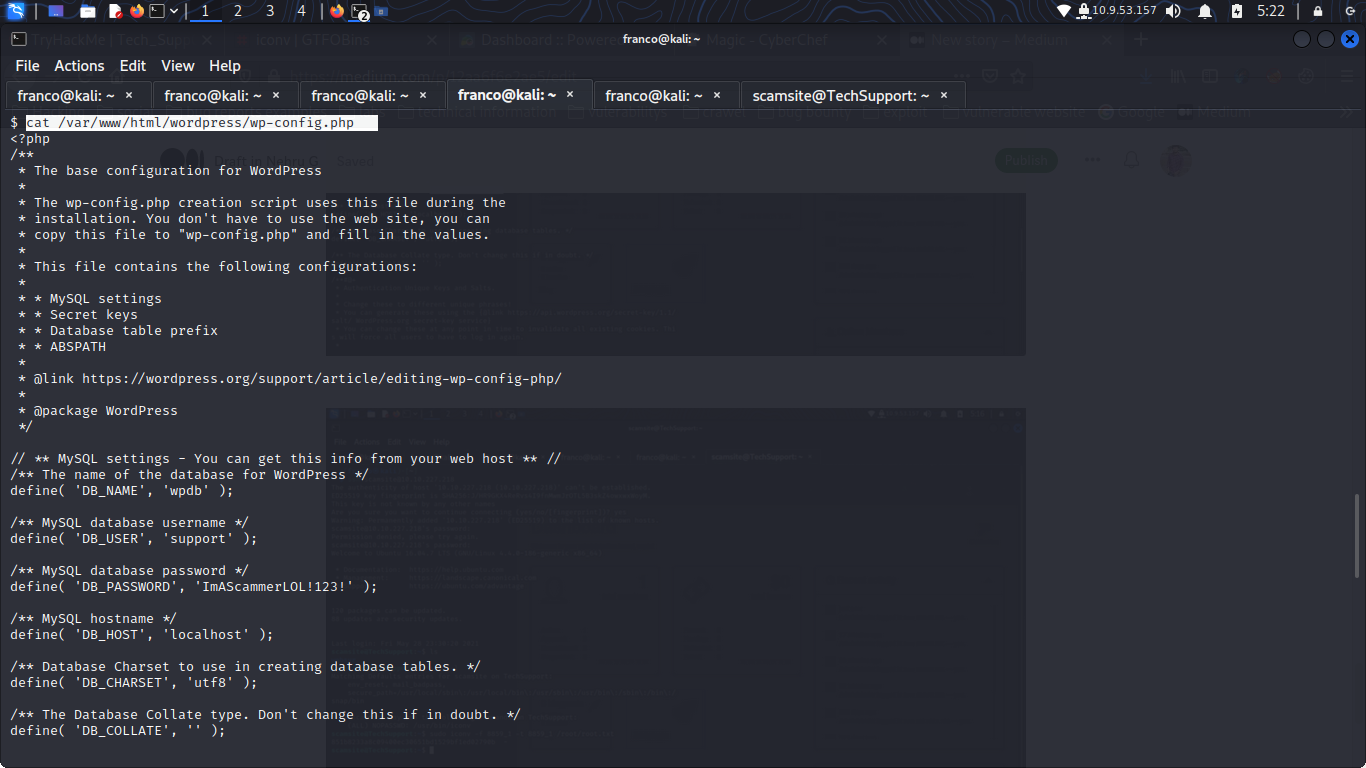Switch to the second franco@kali tab
Screen dimensions: 1366x768
point(225,95)
